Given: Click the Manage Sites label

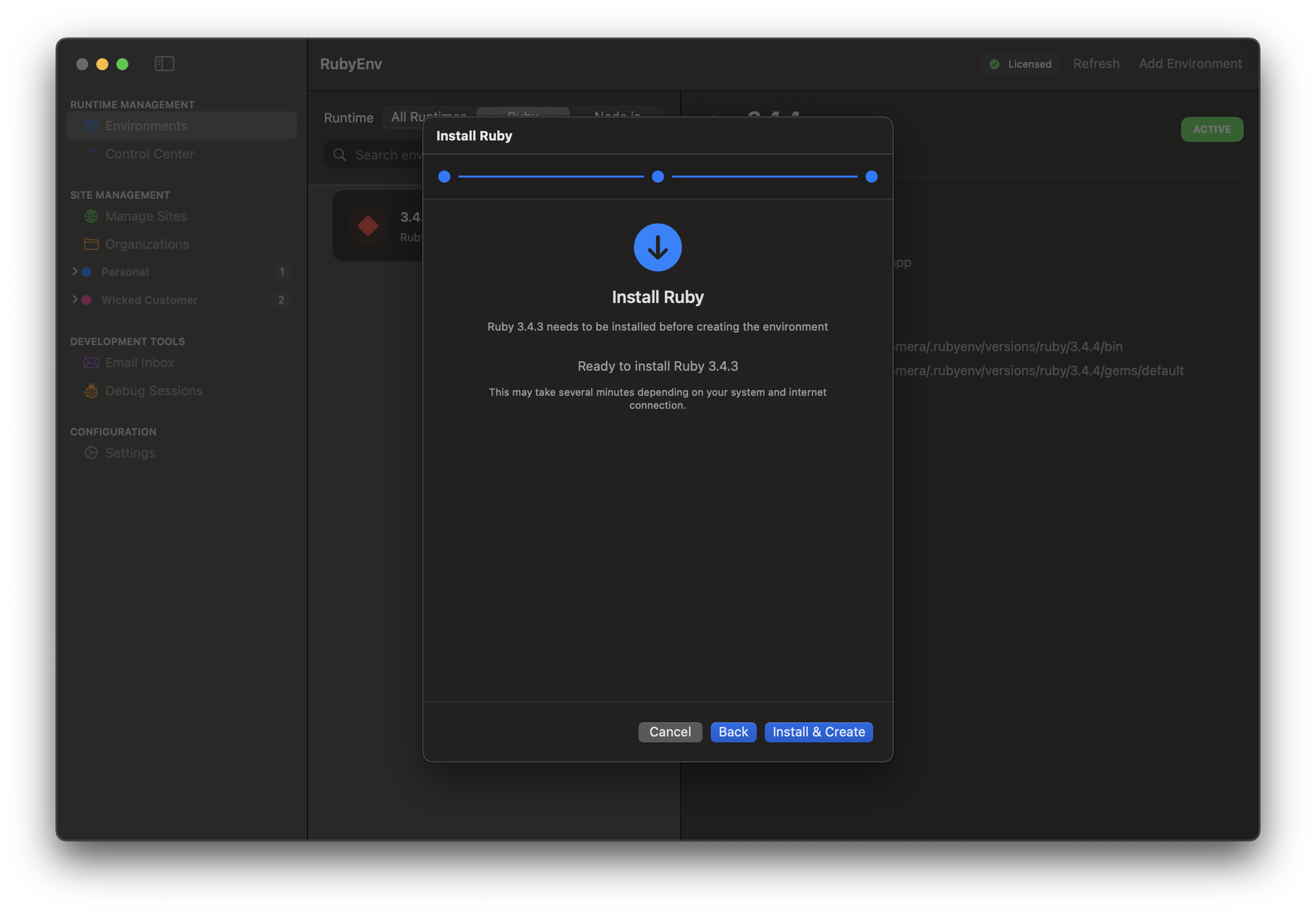Looking at the screenshot, I should (146, 216).
